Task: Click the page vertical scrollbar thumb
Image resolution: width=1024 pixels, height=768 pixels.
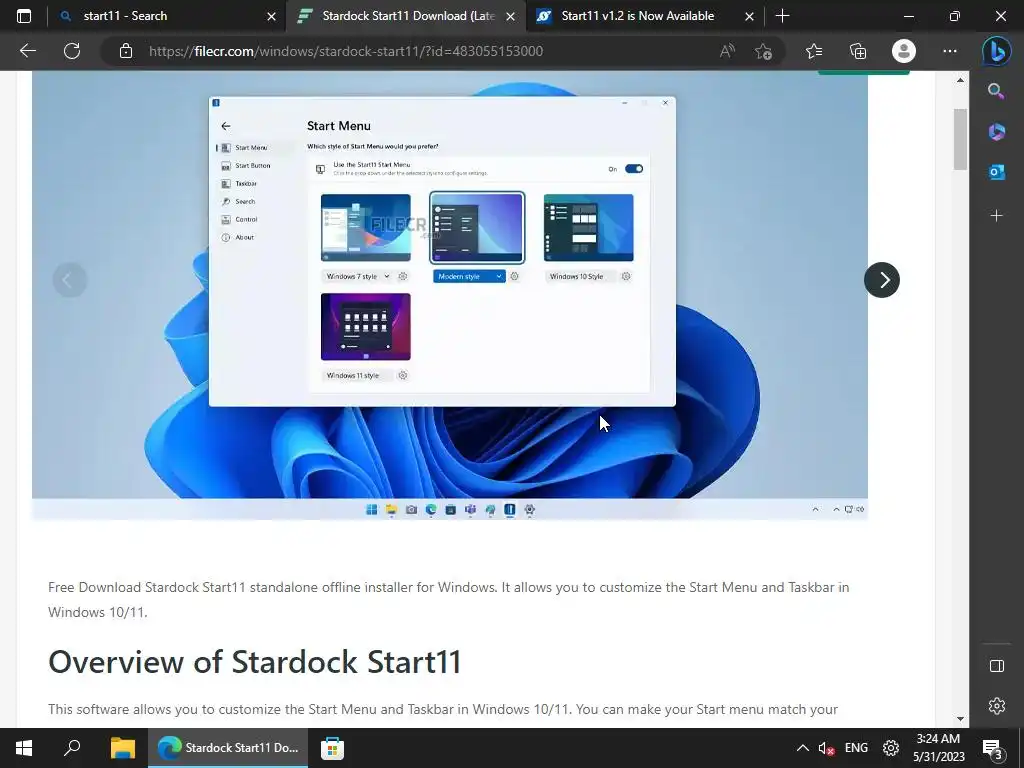Action: point(960,139)
